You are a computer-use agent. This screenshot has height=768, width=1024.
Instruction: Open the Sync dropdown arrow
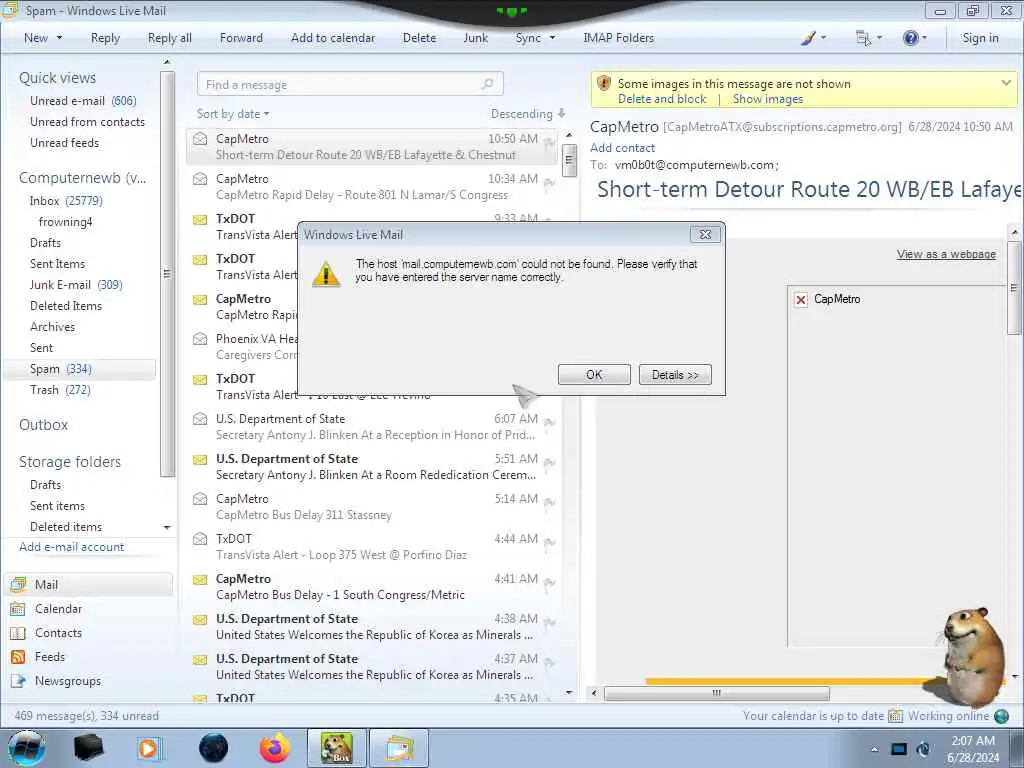click(x=552, y=38)
